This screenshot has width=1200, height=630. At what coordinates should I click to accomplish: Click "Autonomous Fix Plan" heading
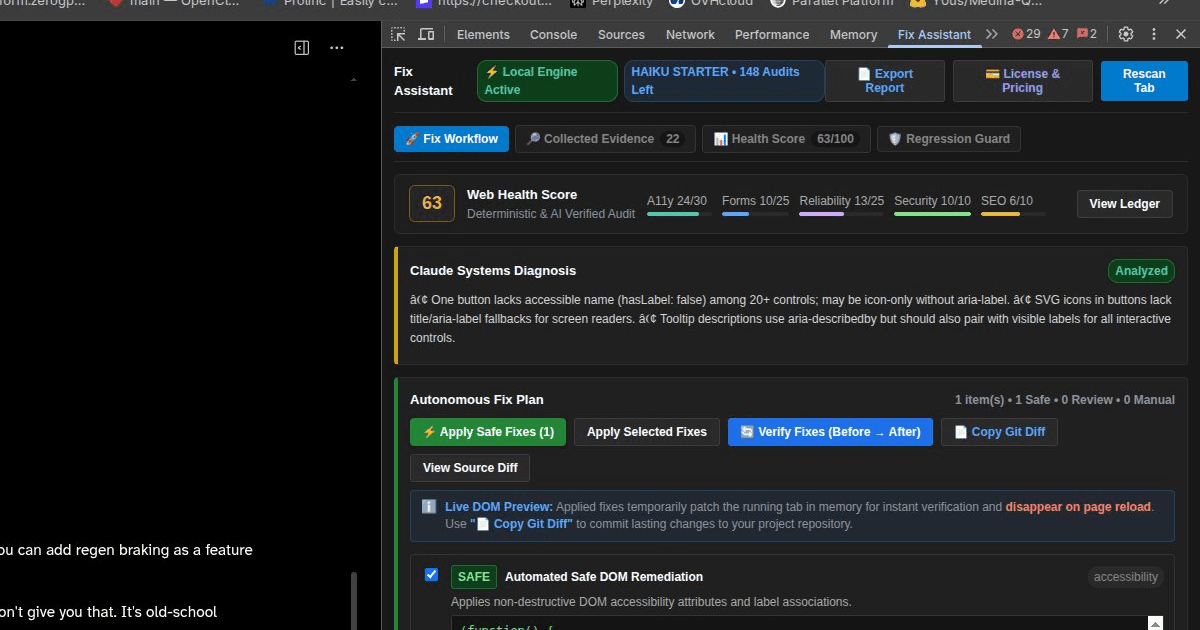click(x=477, y=400)
